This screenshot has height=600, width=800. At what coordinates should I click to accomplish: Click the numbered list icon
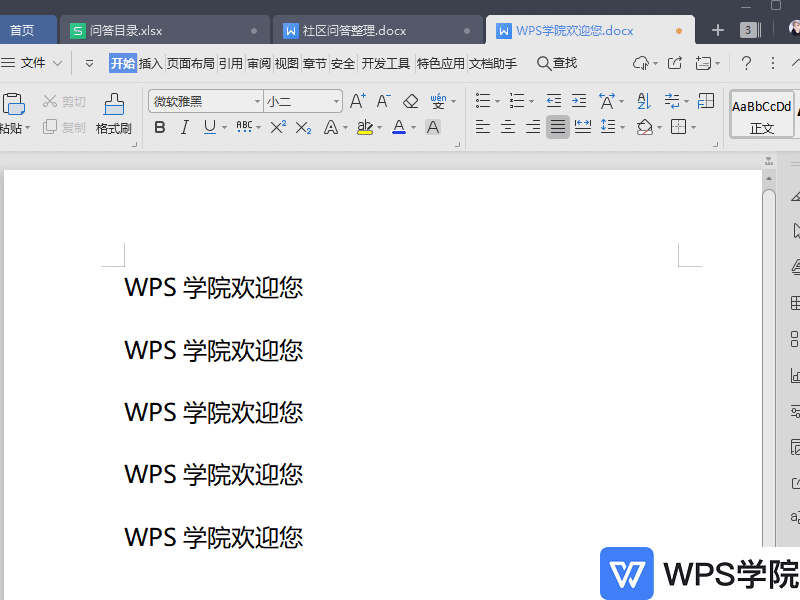coord(517,101)
